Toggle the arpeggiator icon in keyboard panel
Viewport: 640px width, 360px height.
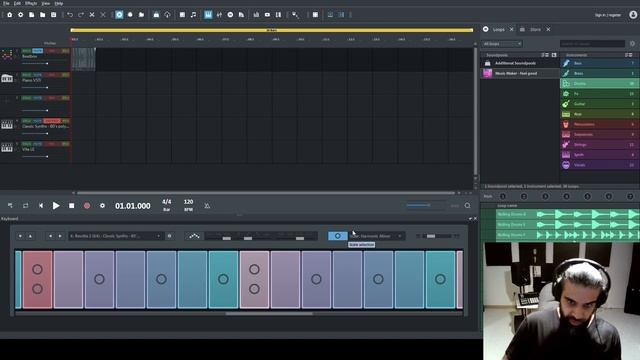pos(194,236)
